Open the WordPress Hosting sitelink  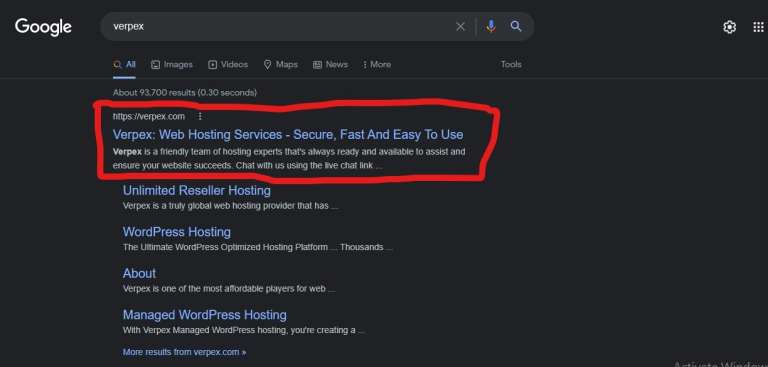coord(176,232)
